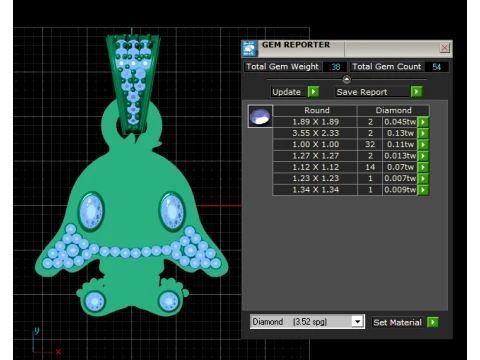Select the 1.12 X 1.12 size cell
Viewport: 480px width, 360px height.
(x=315, y=167)
